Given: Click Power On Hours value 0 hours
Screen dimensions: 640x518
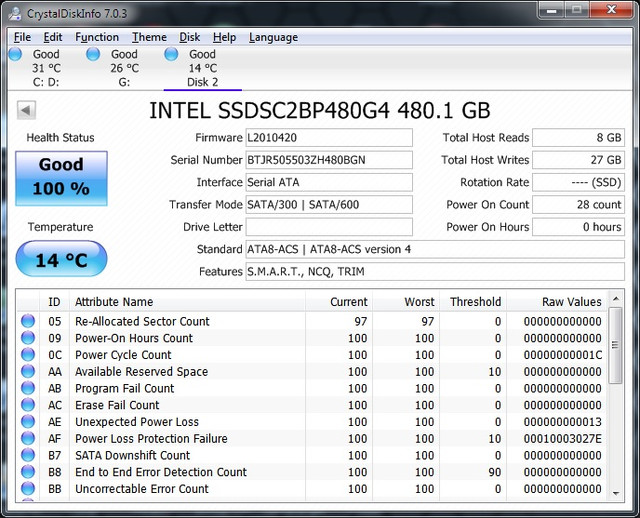Looking at the screenshot, I should [x=578, y=227].
